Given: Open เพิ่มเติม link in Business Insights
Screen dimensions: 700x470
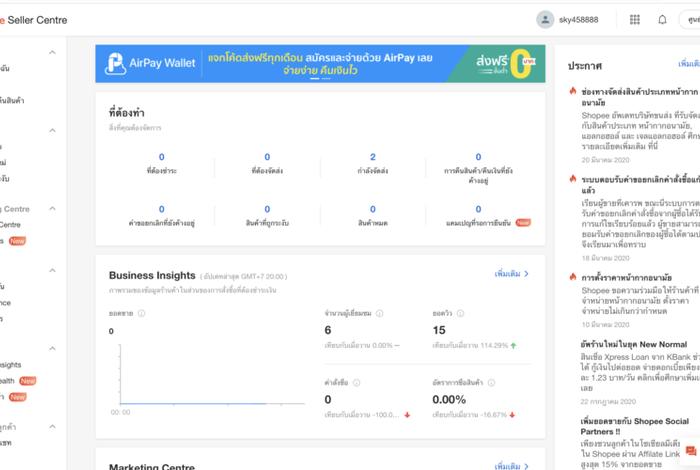Looking at the screenshot, I should coord(511,273).
